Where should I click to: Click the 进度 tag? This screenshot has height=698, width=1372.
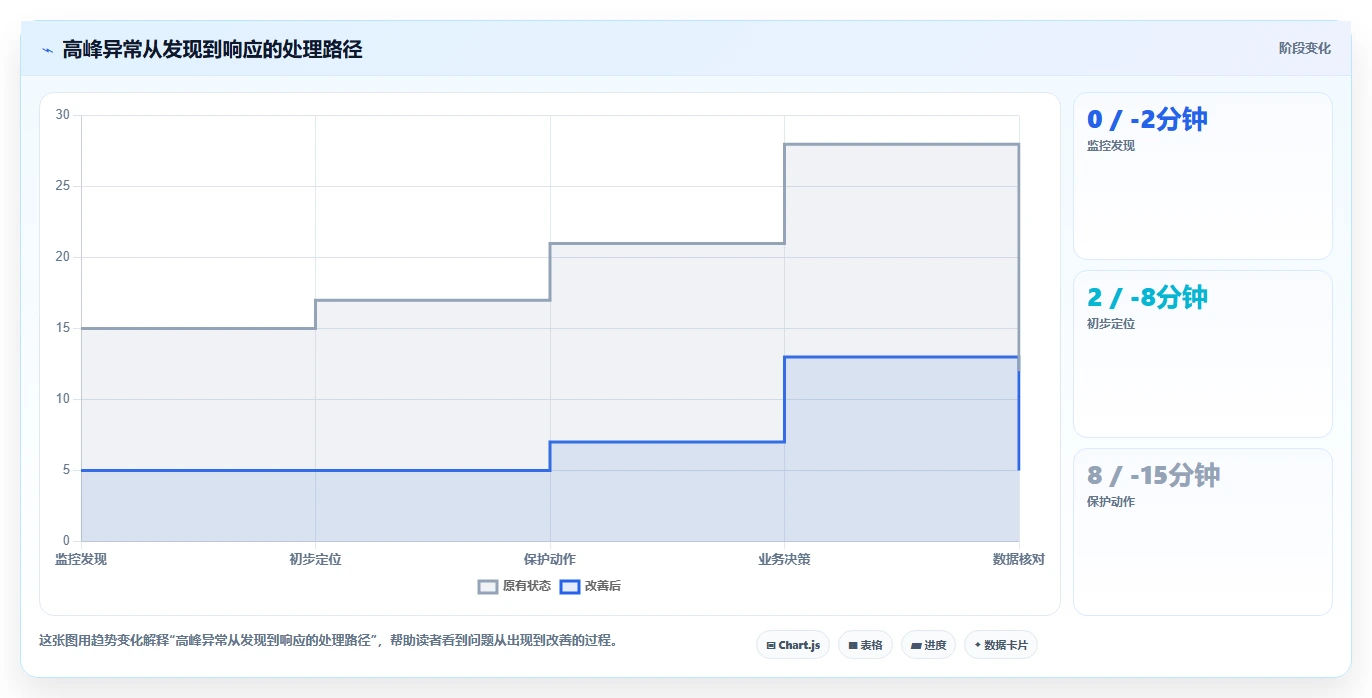(928, 645)
